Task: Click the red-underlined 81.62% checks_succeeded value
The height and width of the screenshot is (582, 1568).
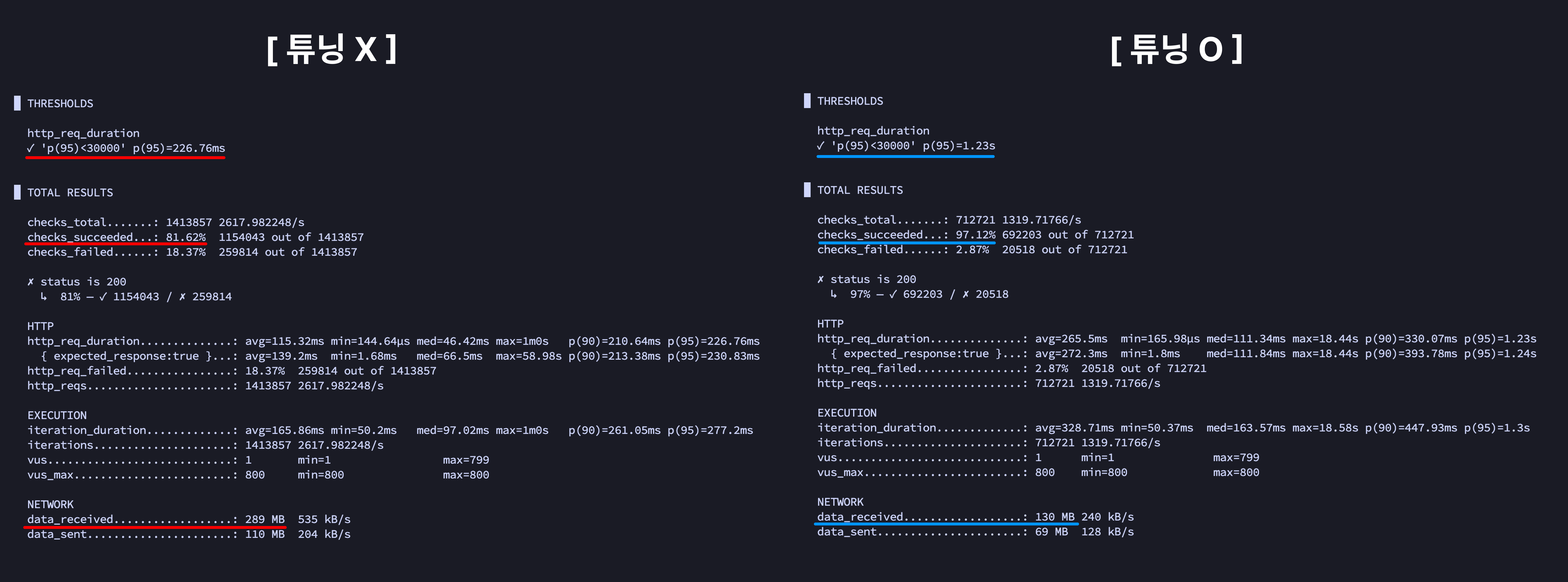Action: point(186,237)
